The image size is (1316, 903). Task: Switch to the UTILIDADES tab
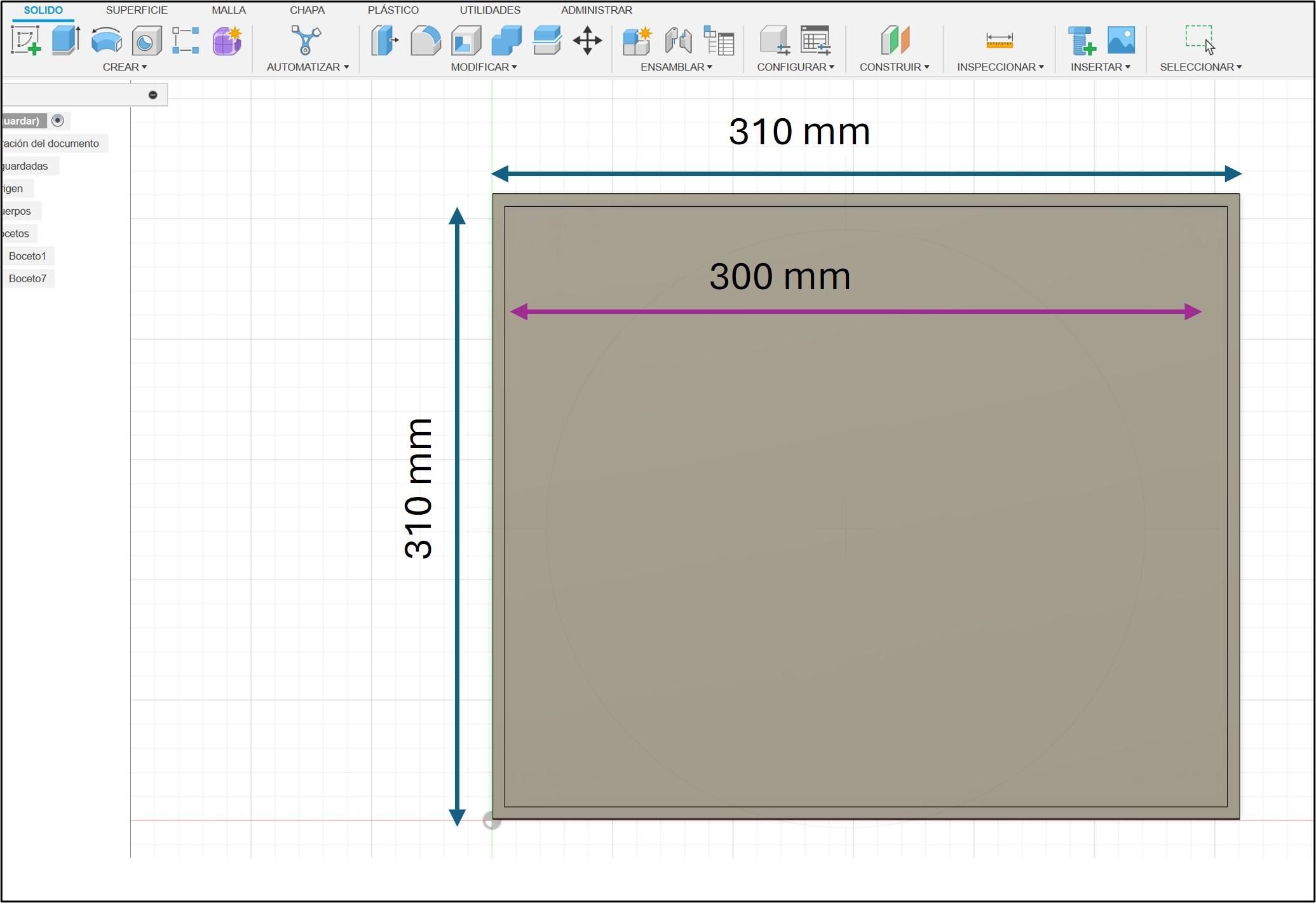(490, 10)
